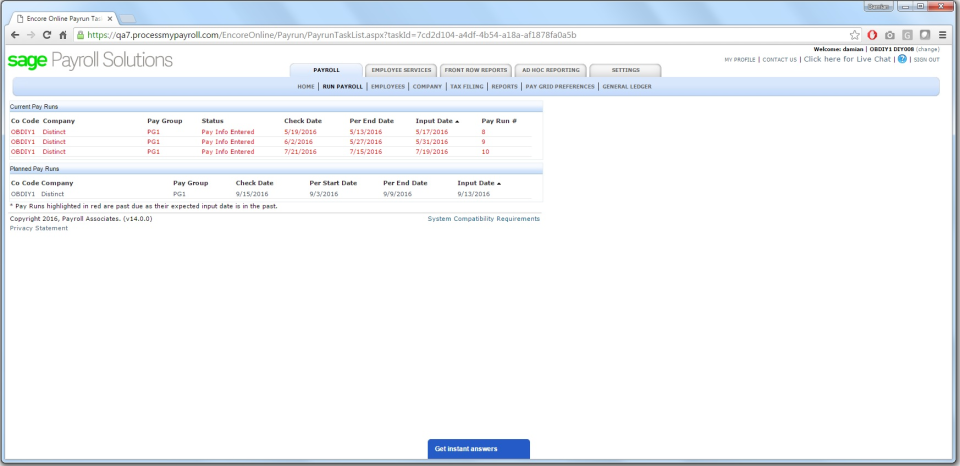Go to browser home page icon
Image resolution: width=960 pixels, height=466 pixels.
63,35
